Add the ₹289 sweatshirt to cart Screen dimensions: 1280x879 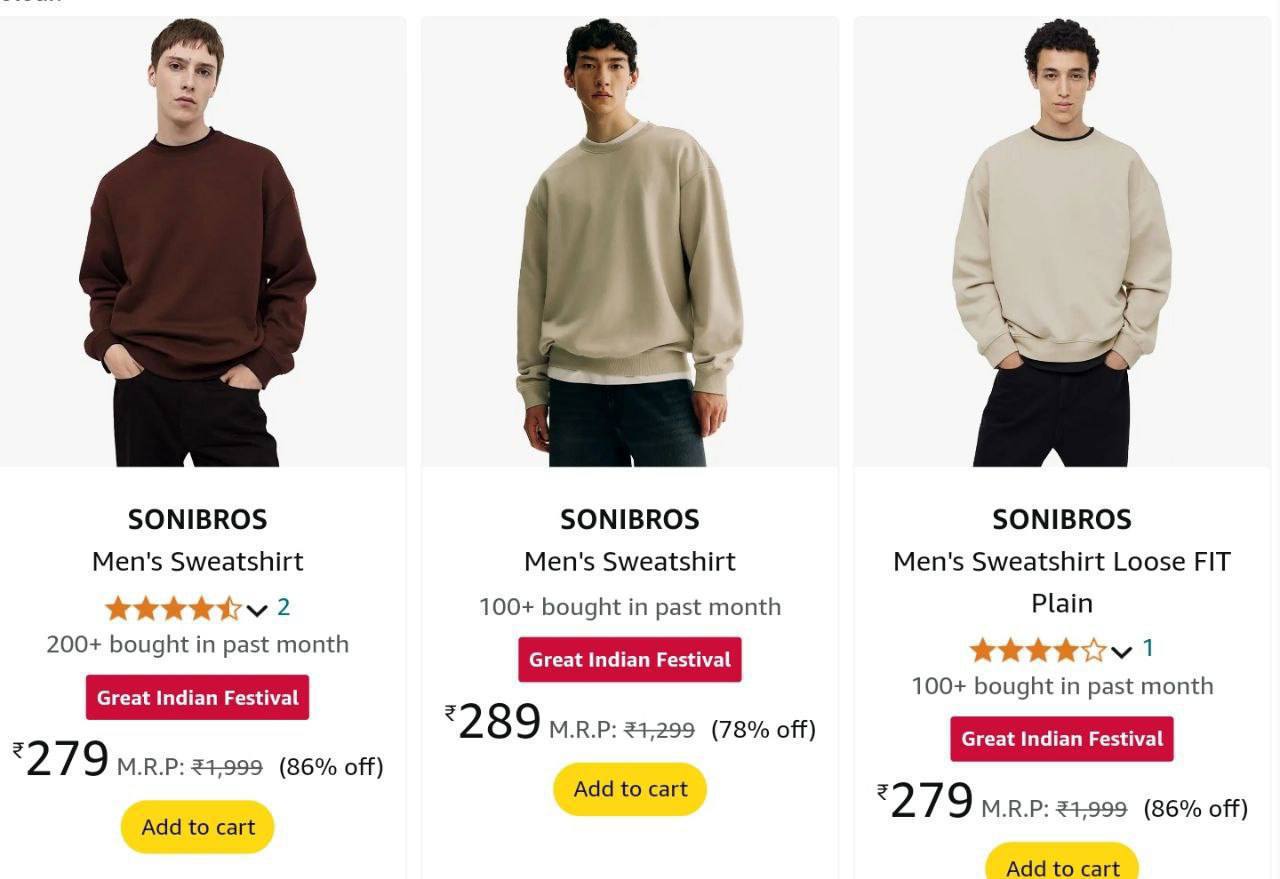pyautogui.click(x=630, y=789)
